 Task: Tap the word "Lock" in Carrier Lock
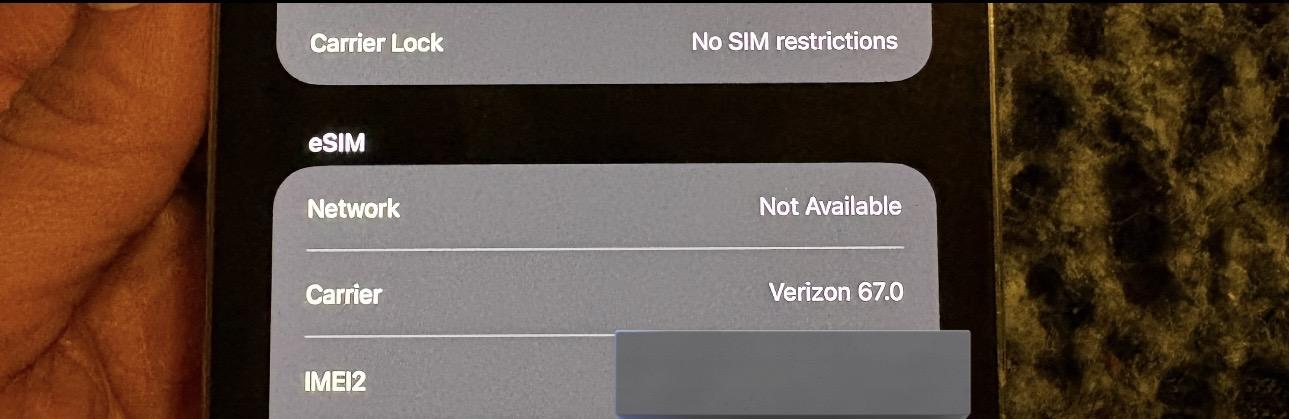[x=419, y=44]
